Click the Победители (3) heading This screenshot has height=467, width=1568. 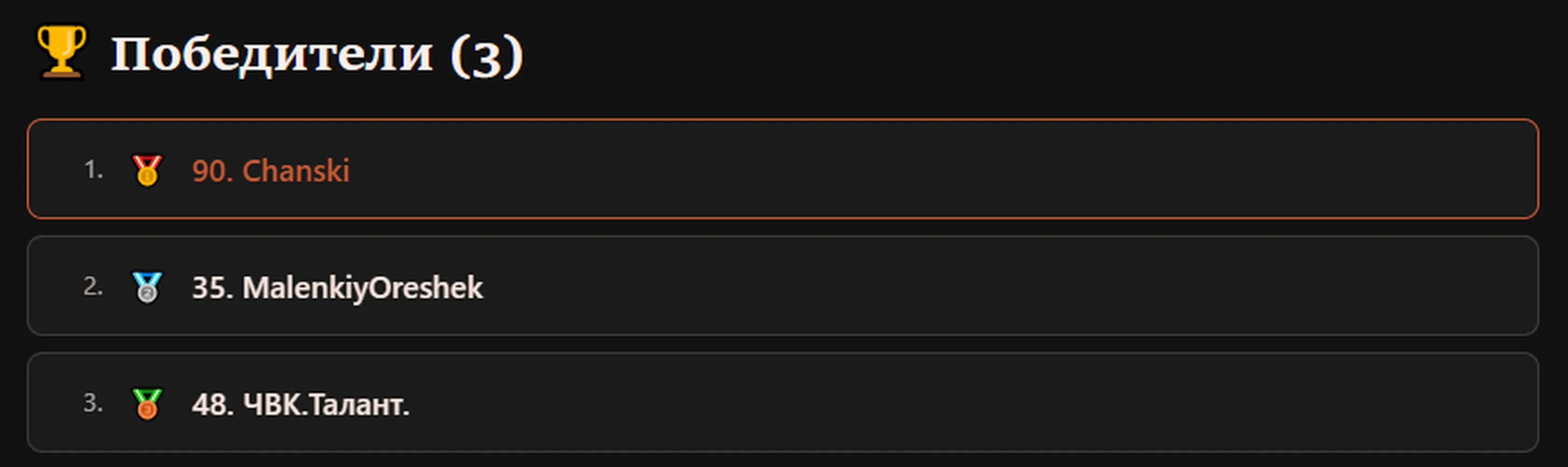(x=316, y=55)
